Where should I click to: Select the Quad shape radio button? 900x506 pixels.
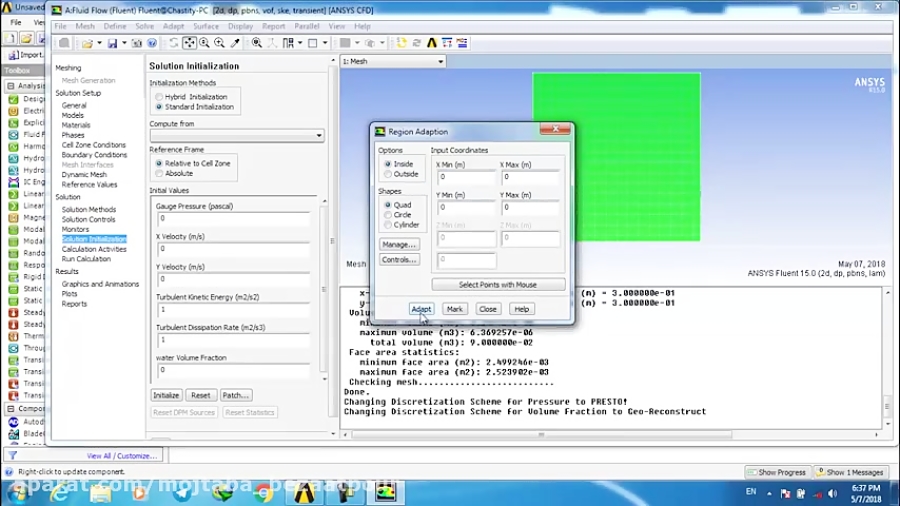click(388, 205)
